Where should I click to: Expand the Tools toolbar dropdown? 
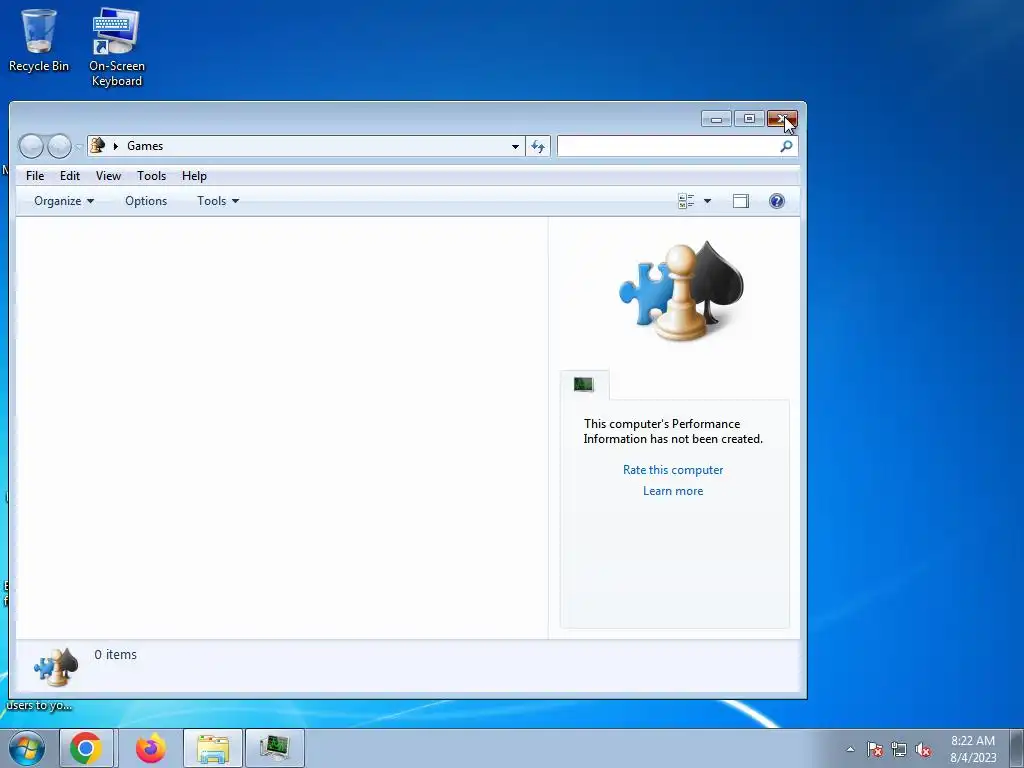(218, 201)
